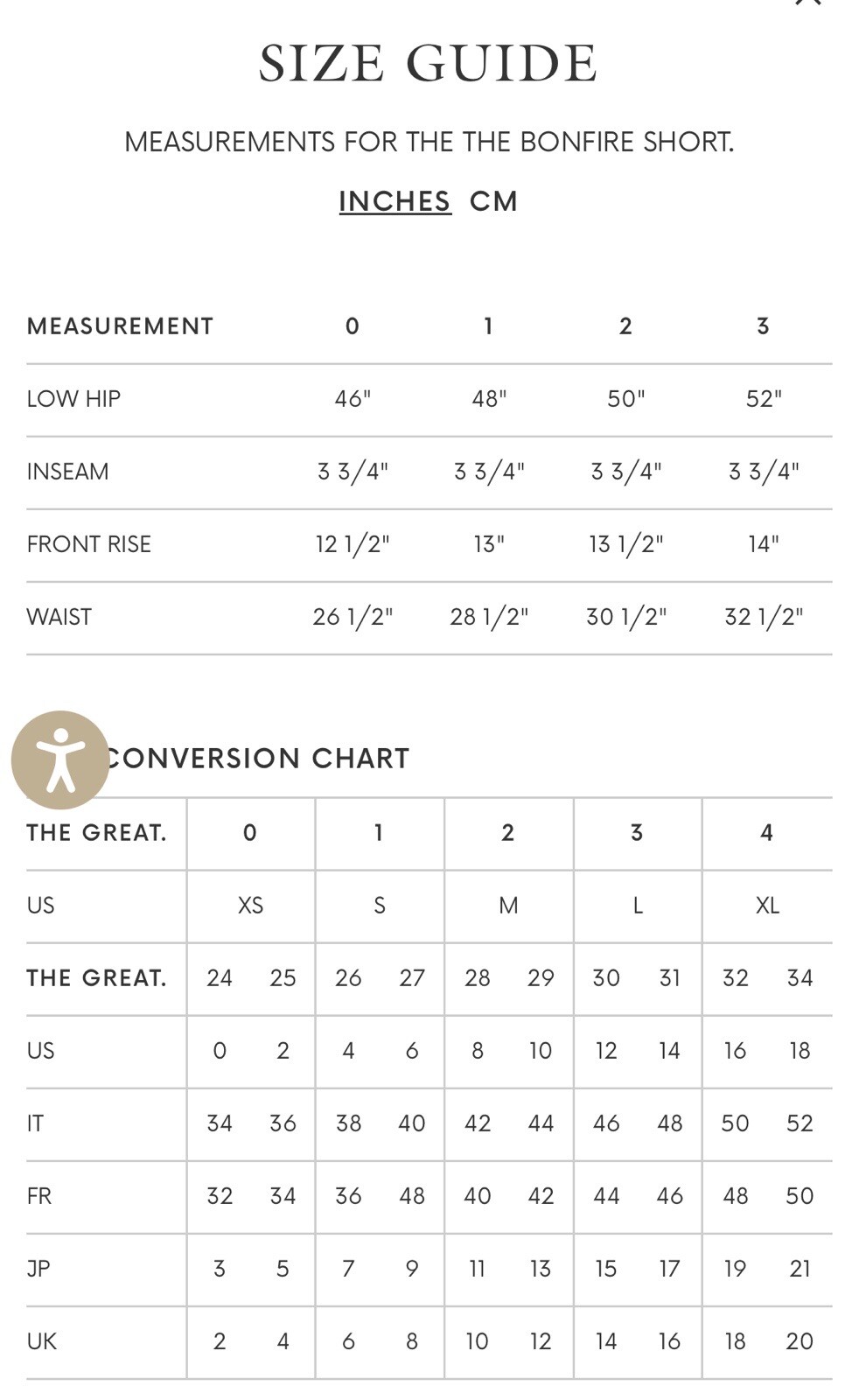The image size is (859, 1400).
Task: Click XS in the US conversion row
Action: pos(250,906)
